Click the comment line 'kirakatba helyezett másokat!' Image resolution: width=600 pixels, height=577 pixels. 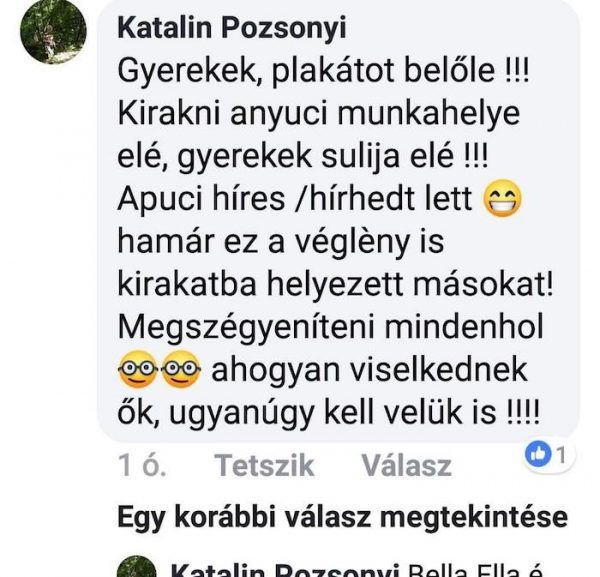click(335, 284)
